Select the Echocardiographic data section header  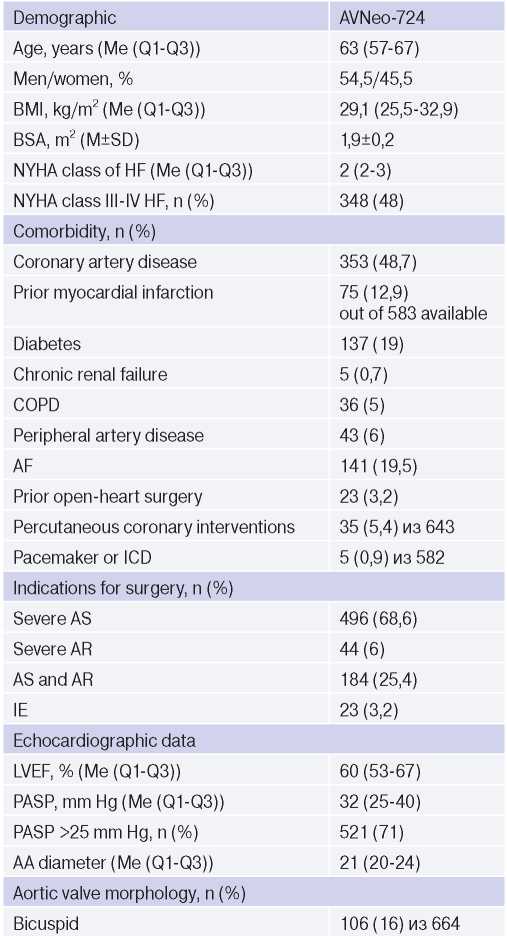coord(253,741)
